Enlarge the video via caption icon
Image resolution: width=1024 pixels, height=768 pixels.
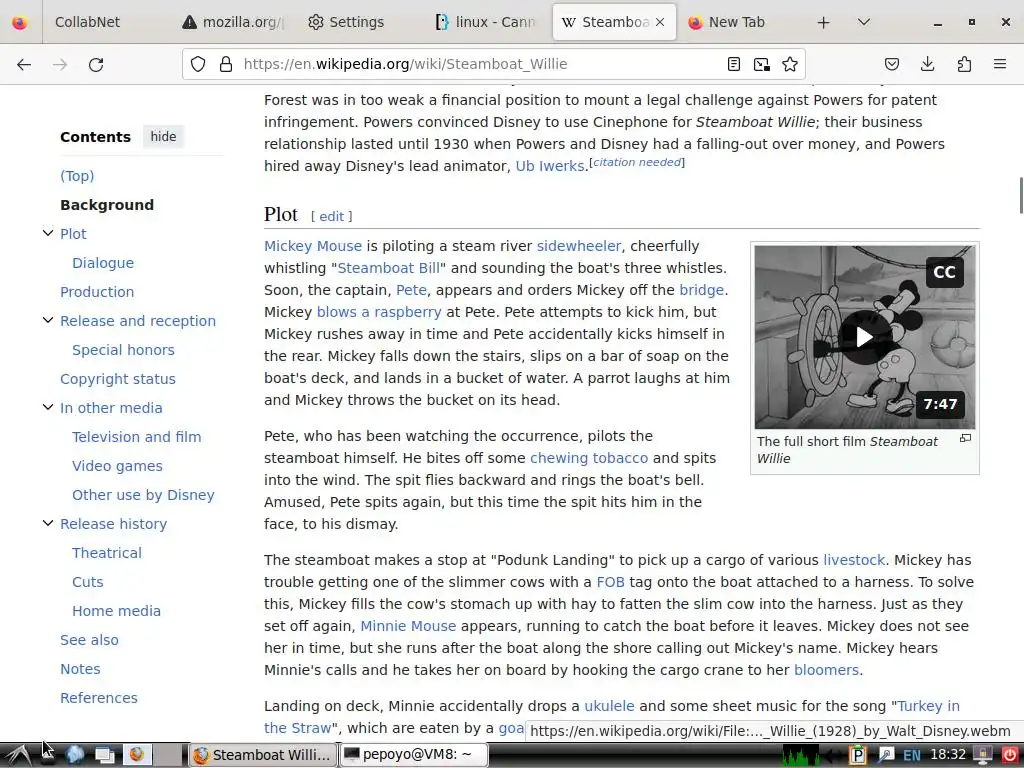[x=965, y=438]
